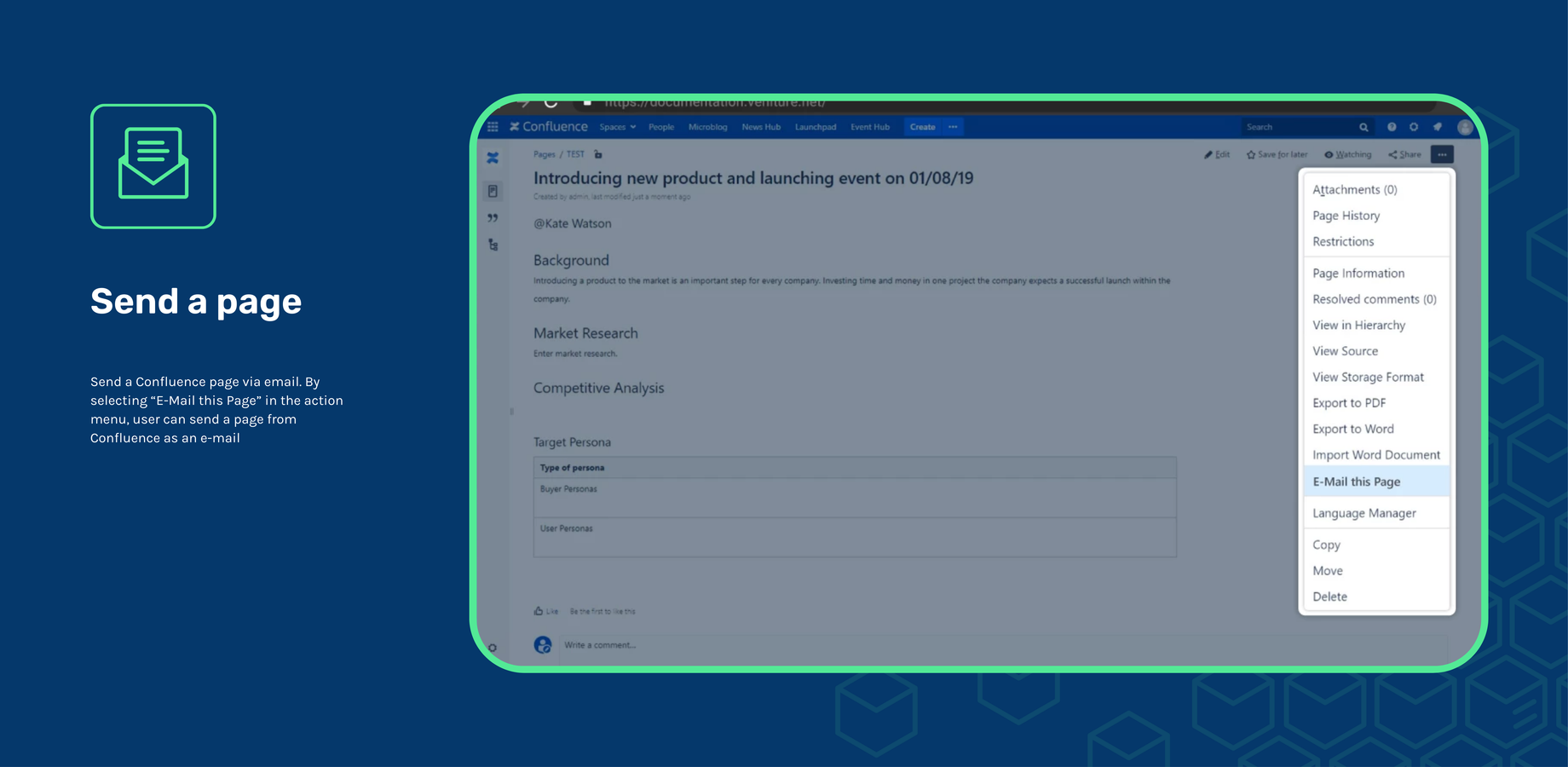Click the User Personas table cell
The width and height of the screenshot is (1568, 767).
(x=855, y=537)
